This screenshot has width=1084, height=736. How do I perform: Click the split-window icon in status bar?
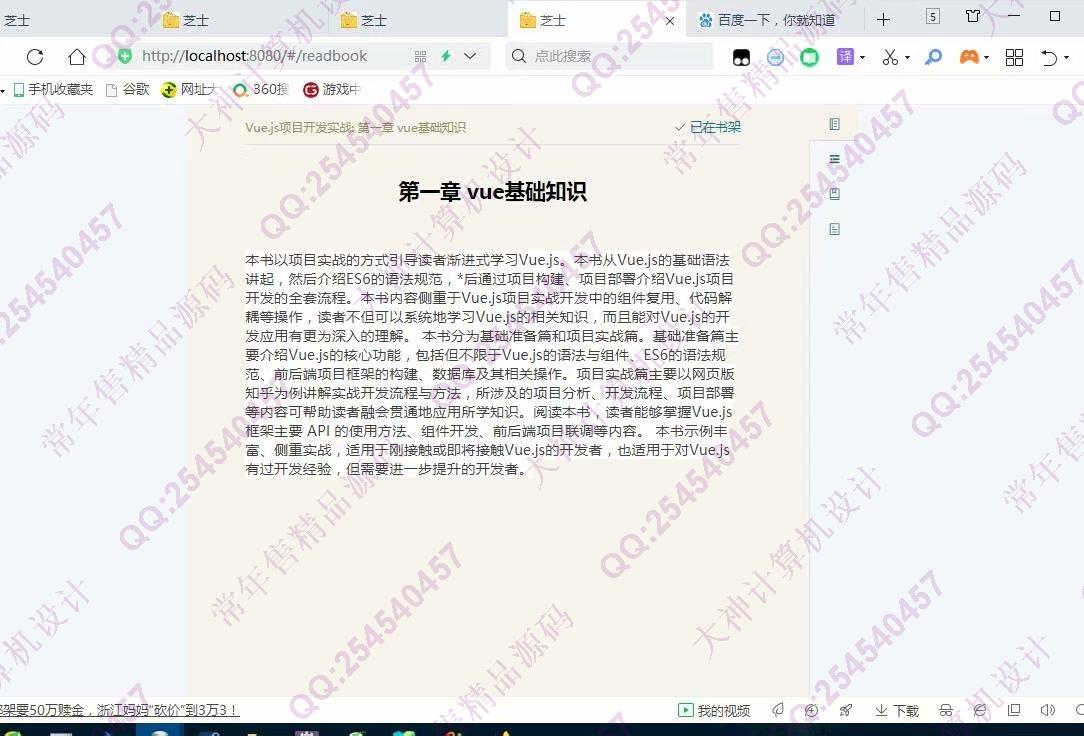[x=1013, y=710]
